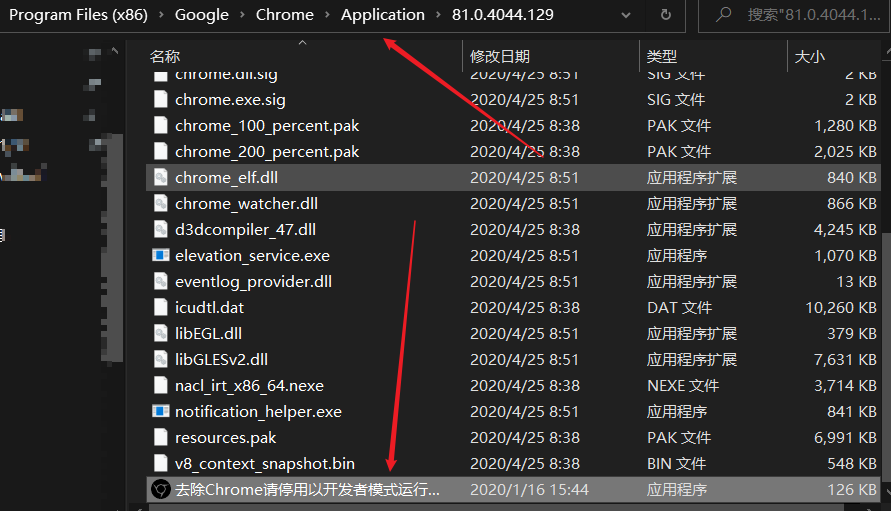The height and width of the screenshot is (511, 891).
Task: Click the chrome_elf.dll file icon
Action: [x=160, y=177]
